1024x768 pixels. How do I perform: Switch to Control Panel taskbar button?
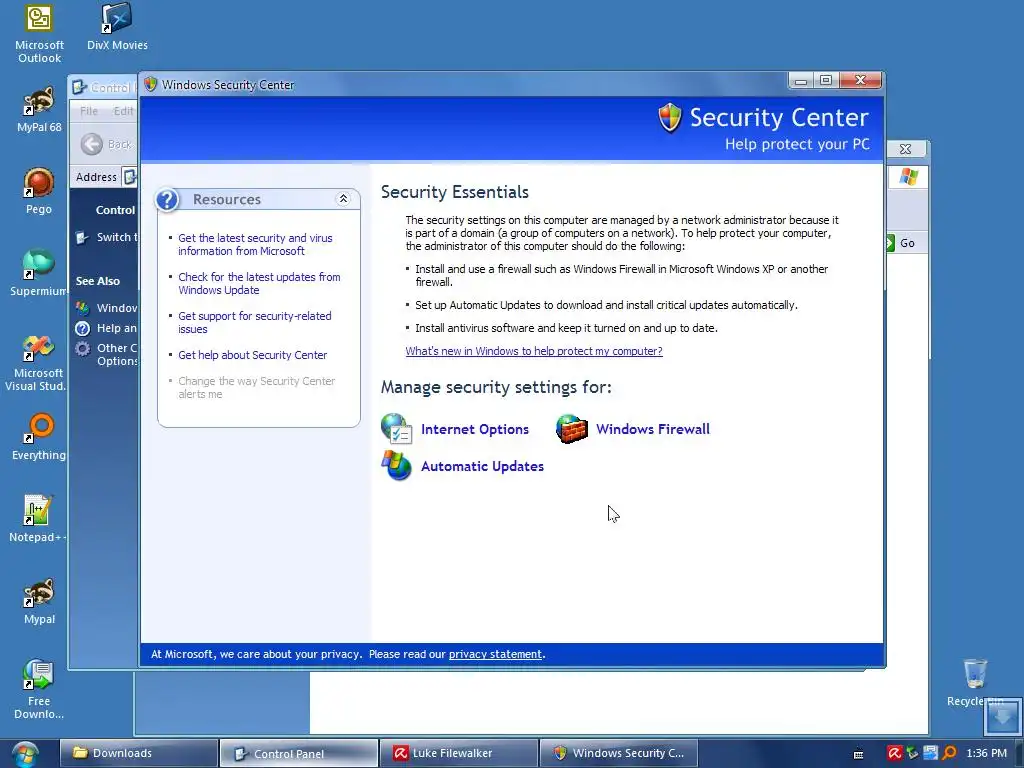298,753
